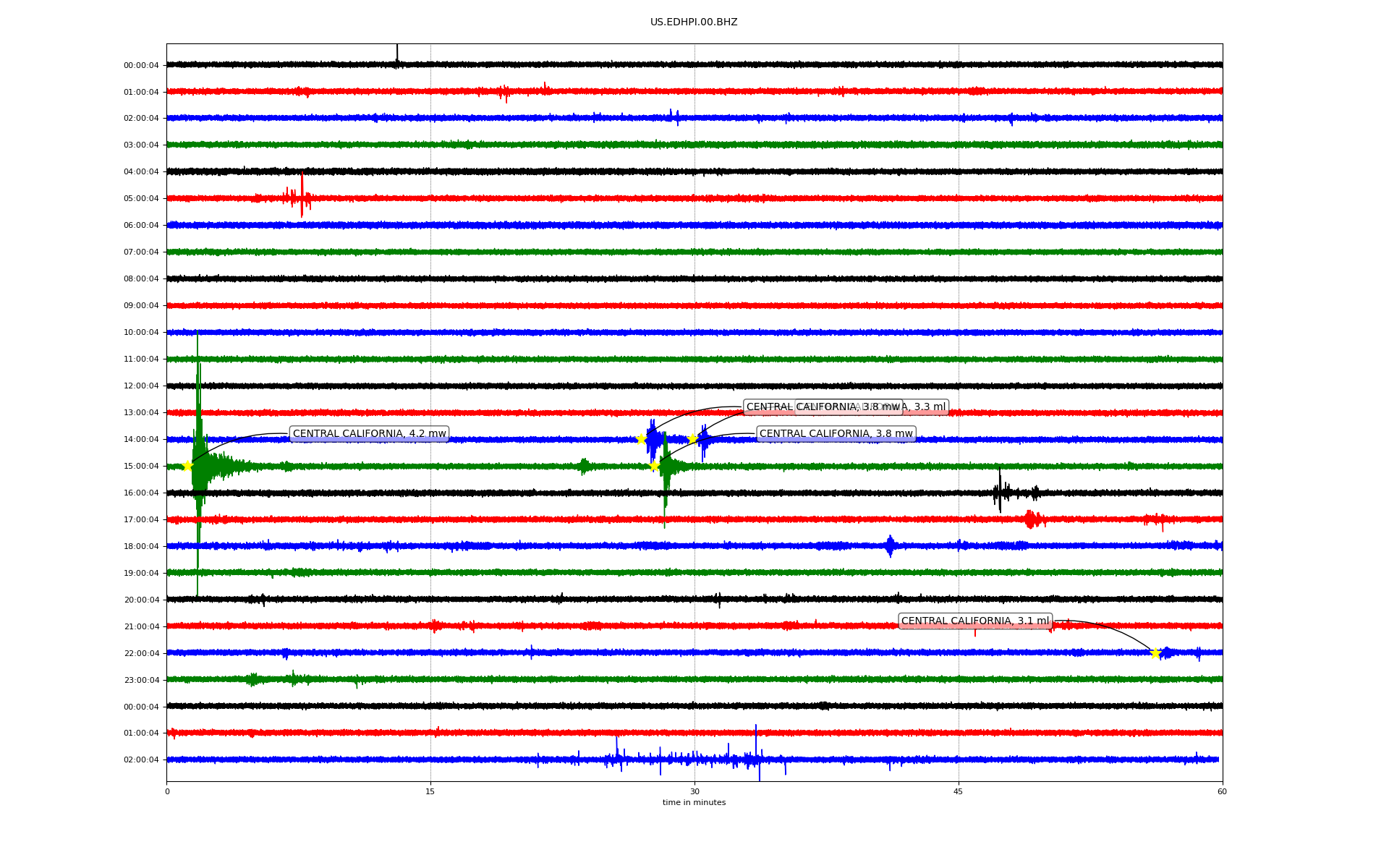Click the star marker beside the 4.2 mw event
Screen dimensions: 1389x868
click(x=187, y=466)
